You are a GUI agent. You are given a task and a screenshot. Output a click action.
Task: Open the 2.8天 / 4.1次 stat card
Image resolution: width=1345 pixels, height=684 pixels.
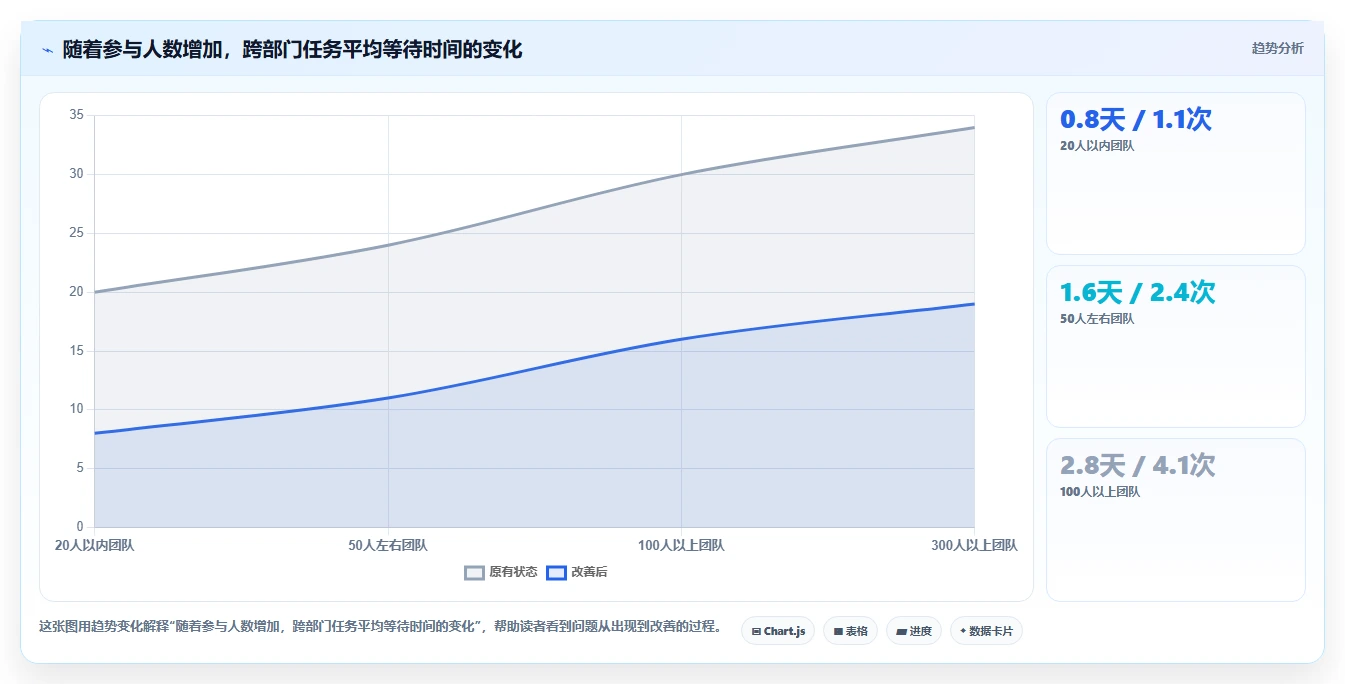tap(1176, 520)
